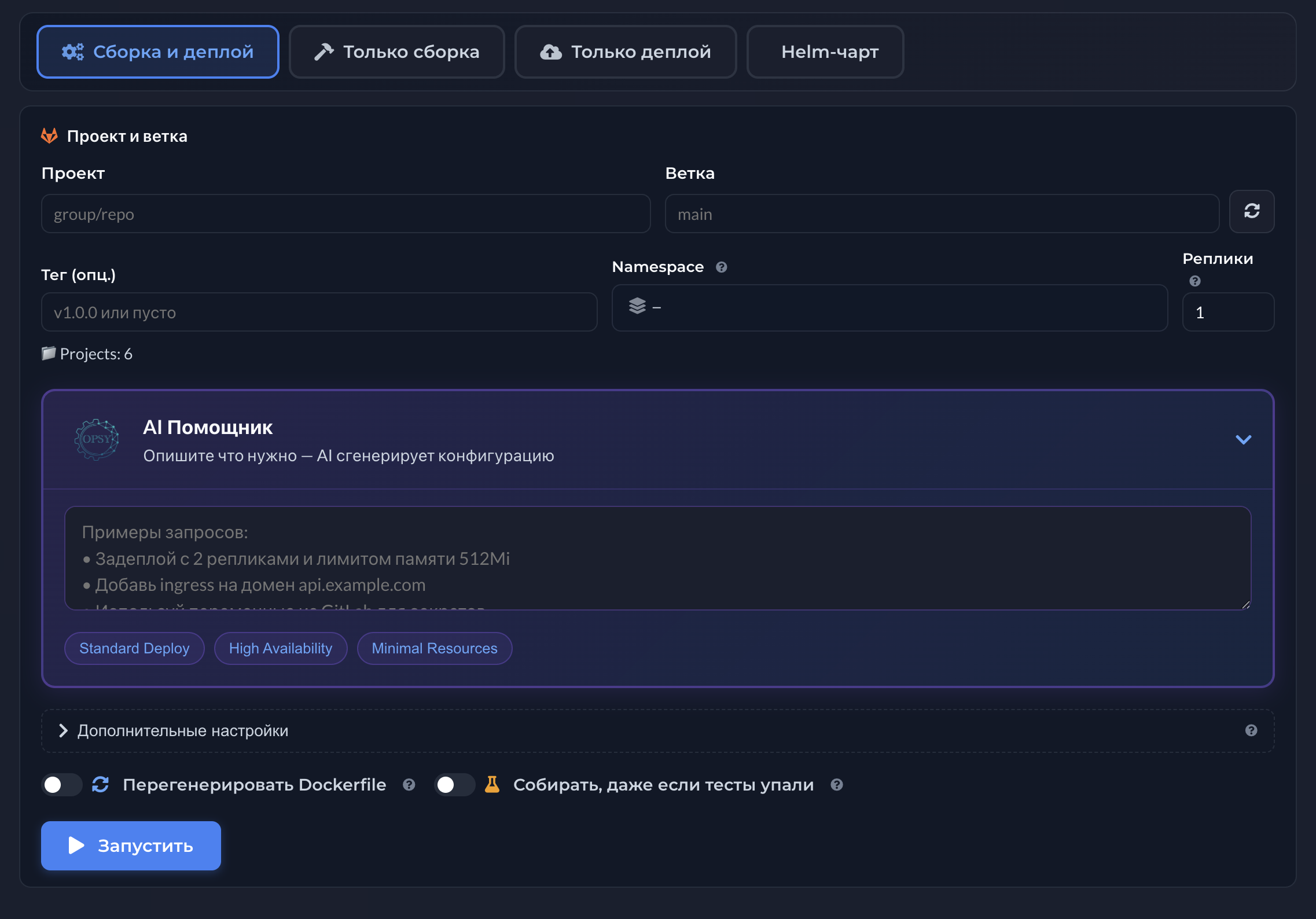Image resolution: width=1316 pixels, height=919 pixels.
Task: Click the Namespace help question icon
Action: pos(721,267)
